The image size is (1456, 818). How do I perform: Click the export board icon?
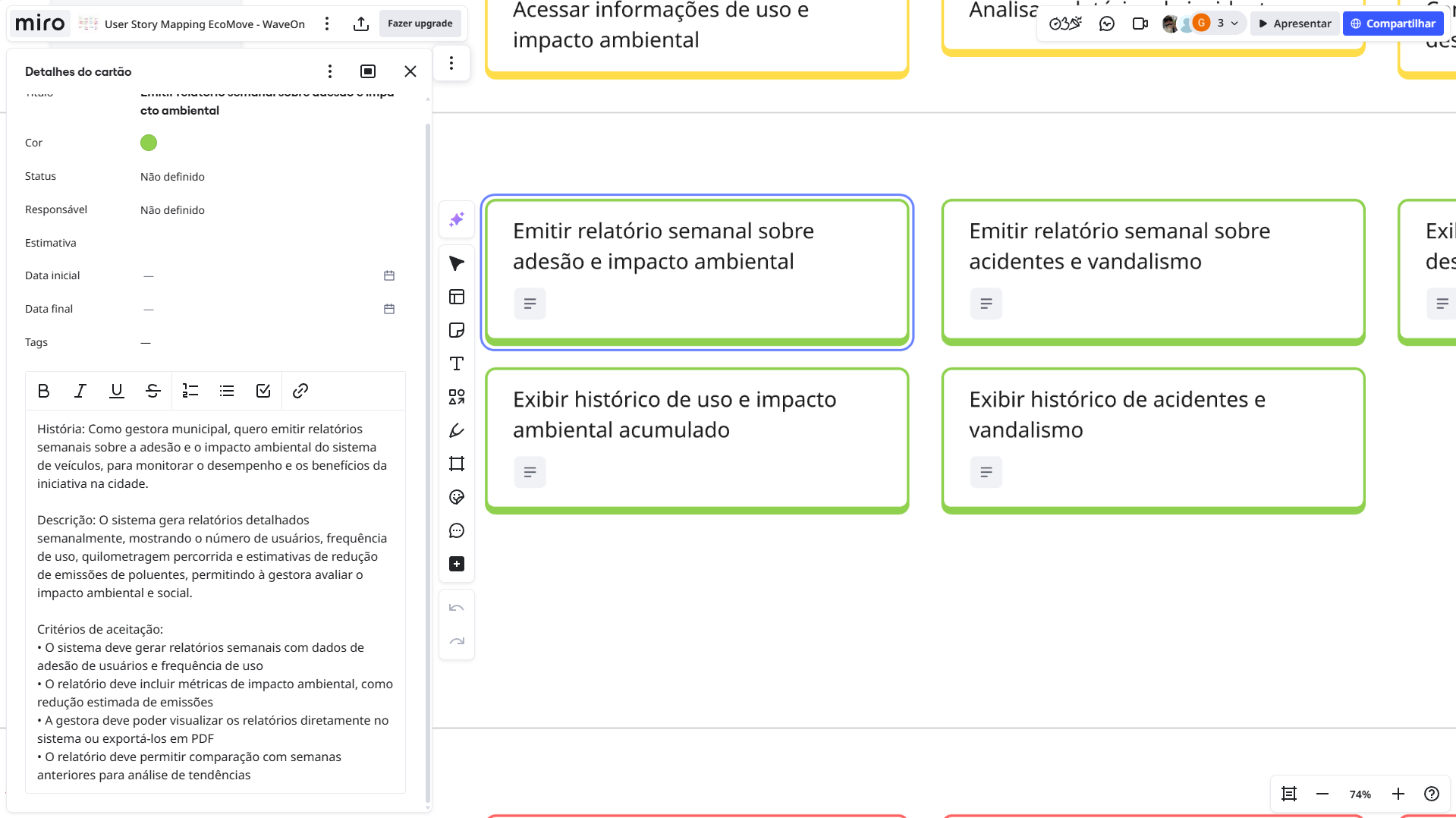tap(361, 24)
